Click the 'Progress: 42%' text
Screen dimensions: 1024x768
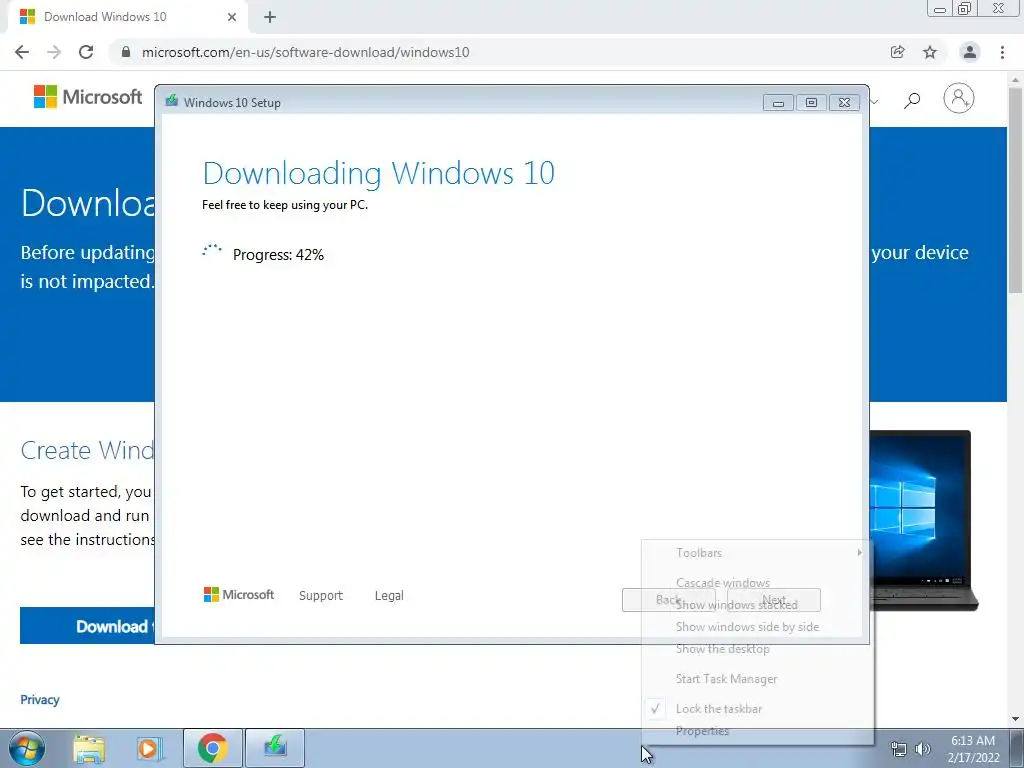click(278, 255)
